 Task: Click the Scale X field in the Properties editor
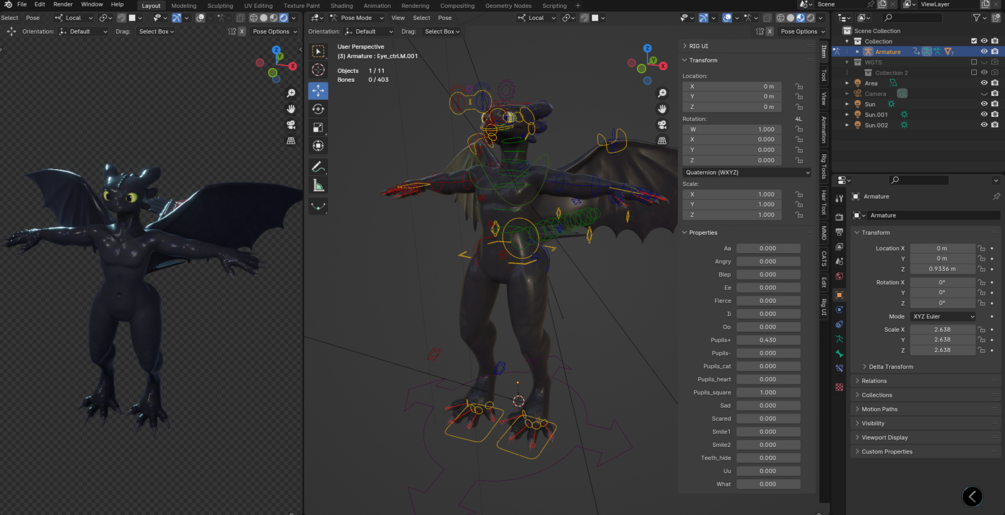943,329
